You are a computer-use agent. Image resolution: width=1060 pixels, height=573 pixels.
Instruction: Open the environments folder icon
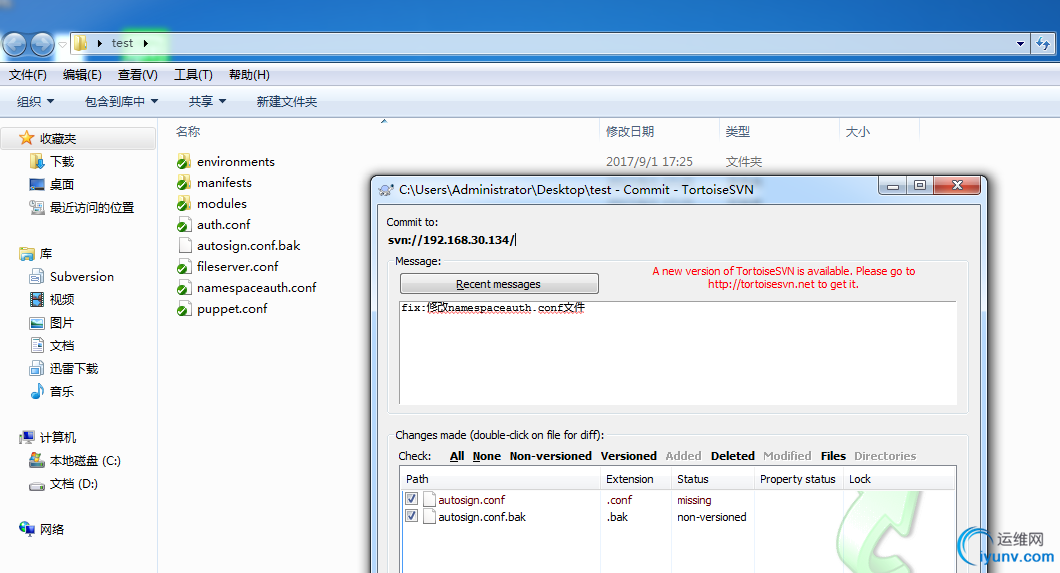click(x=183, y=161)
